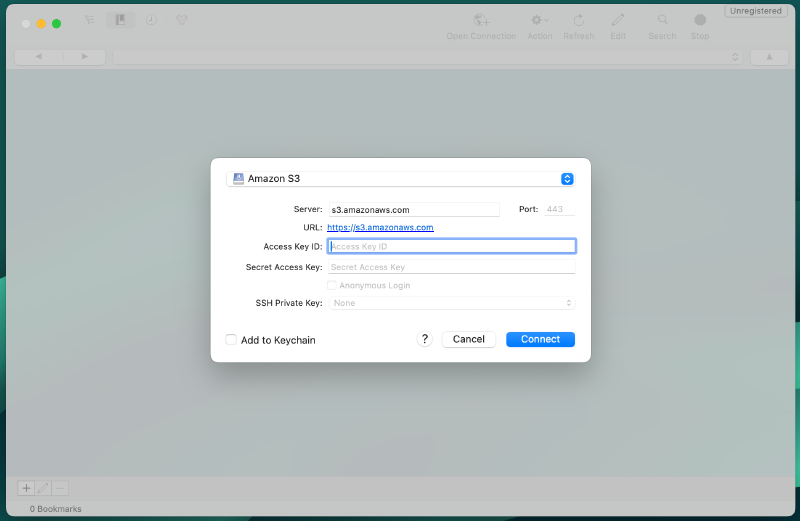Switch to the Bookmarks view icon
Screen dimensions: 800x521
tap(120, 20)
